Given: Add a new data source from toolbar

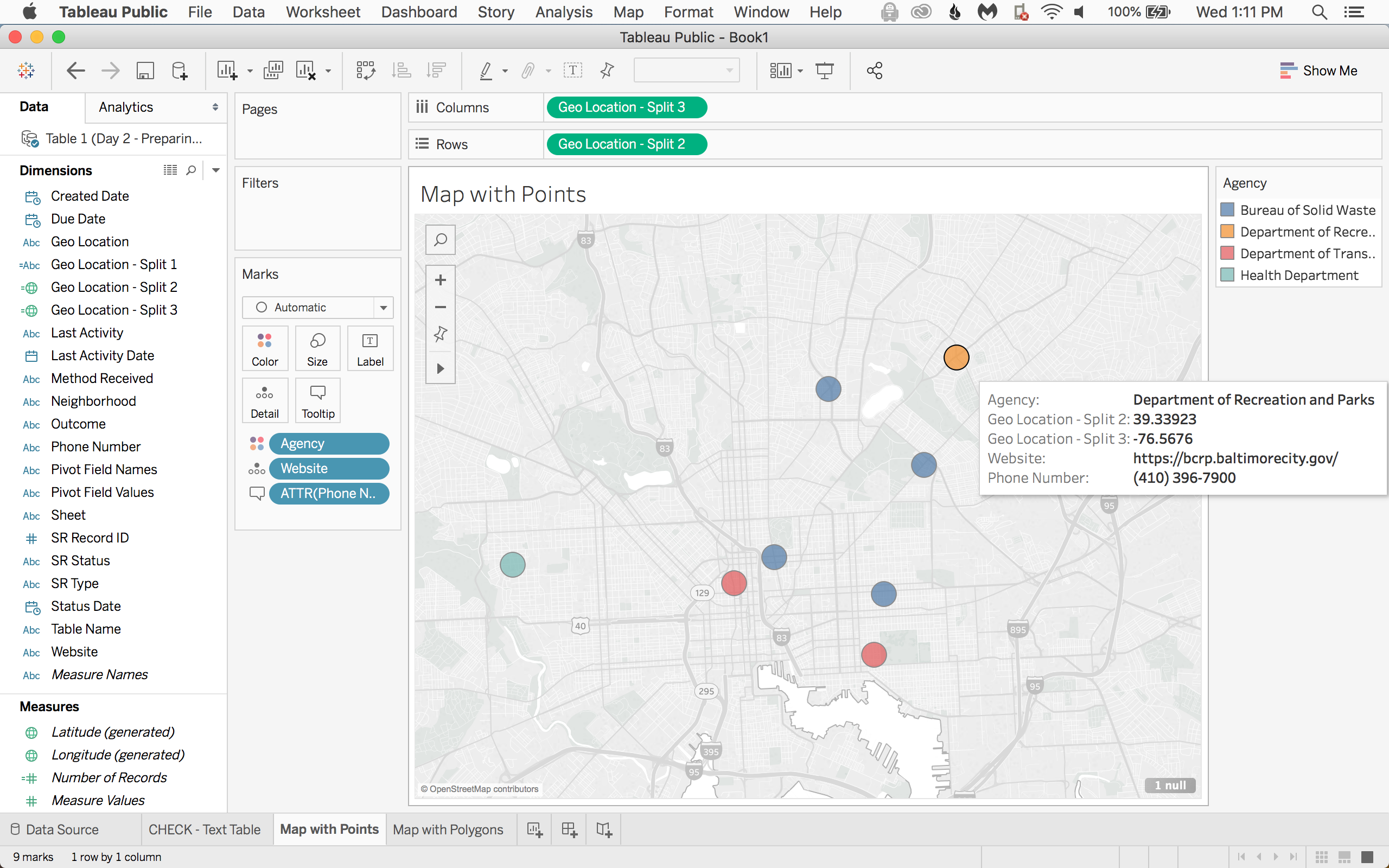Looking at the screenshot, I should pos(180,71).
